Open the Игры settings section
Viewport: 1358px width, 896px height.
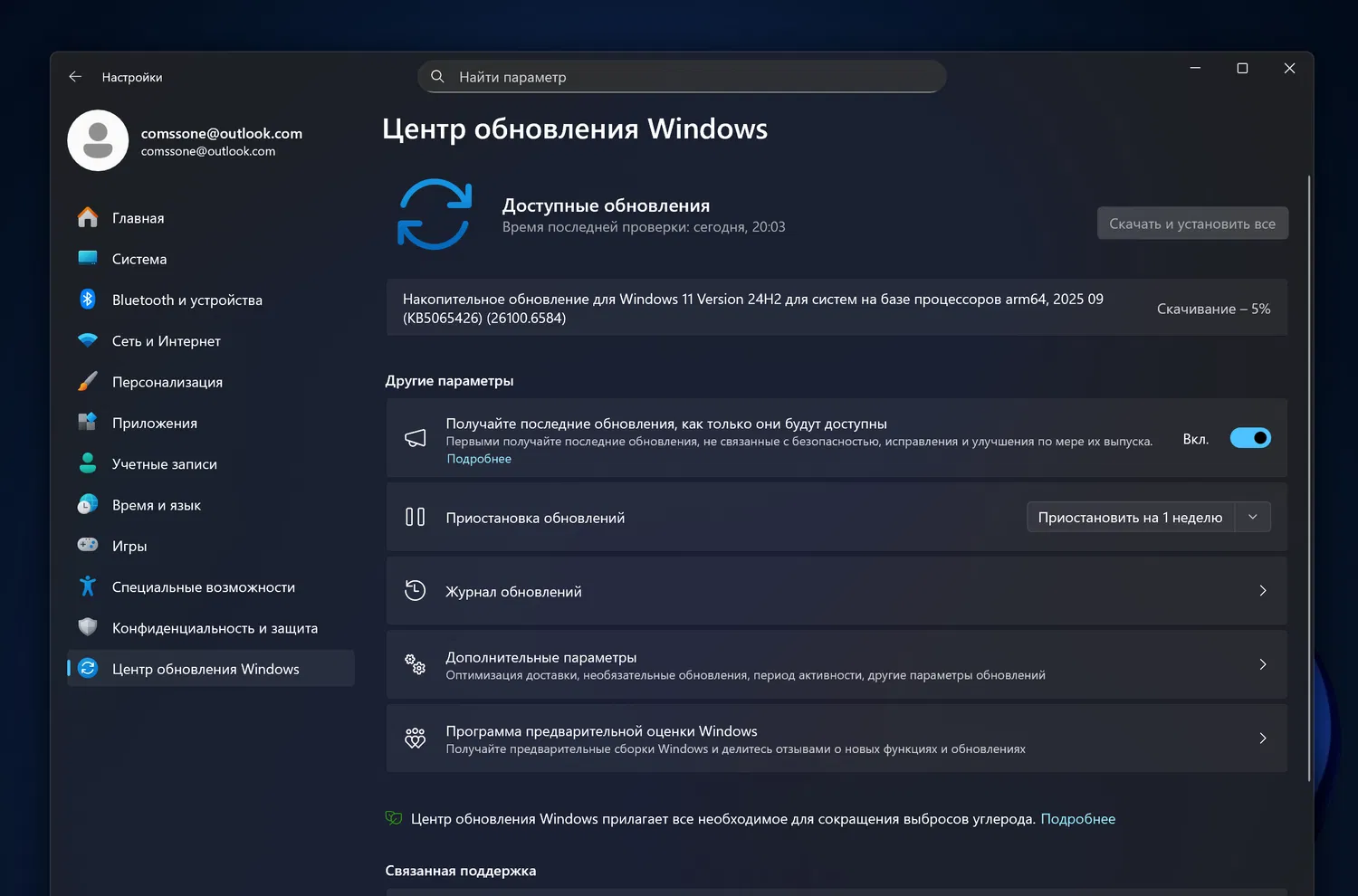click(211, 546)
